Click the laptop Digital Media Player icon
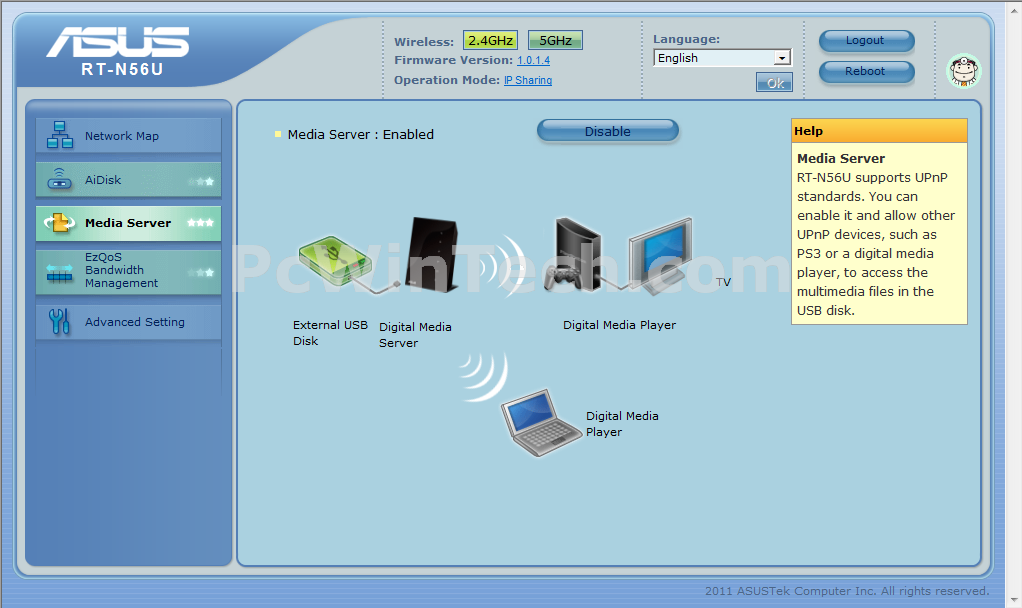Viewport: 1022px width, 608px height. click(x=540, y=423)
